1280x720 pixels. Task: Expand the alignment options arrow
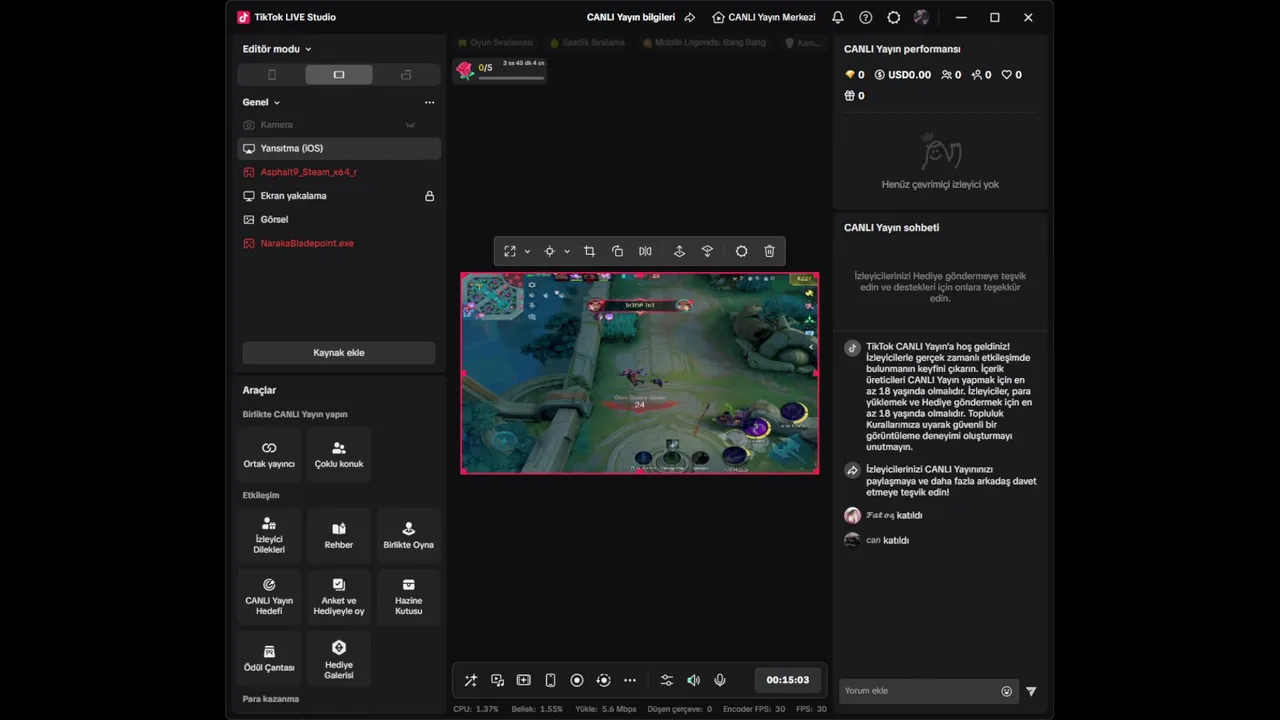tap(567, 252)
